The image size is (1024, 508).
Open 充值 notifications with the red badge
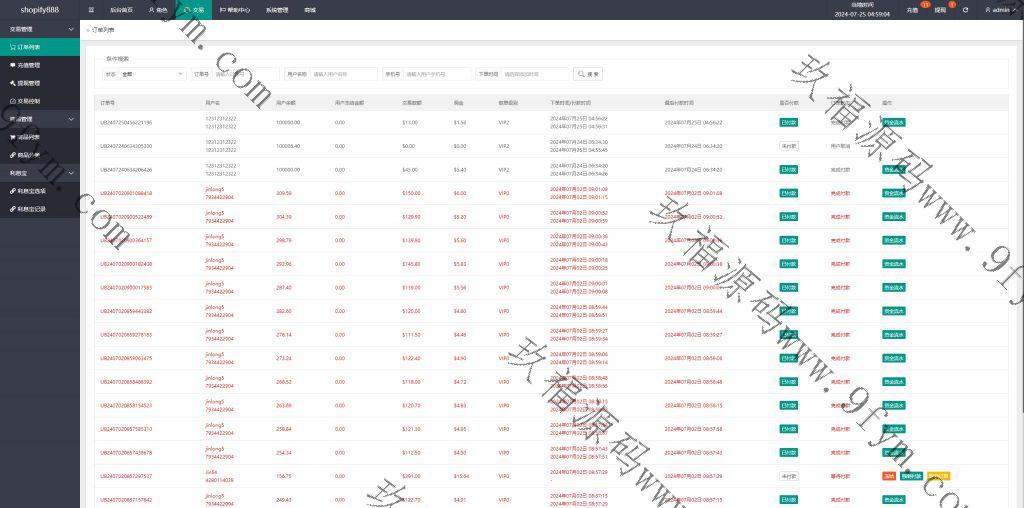912,10
